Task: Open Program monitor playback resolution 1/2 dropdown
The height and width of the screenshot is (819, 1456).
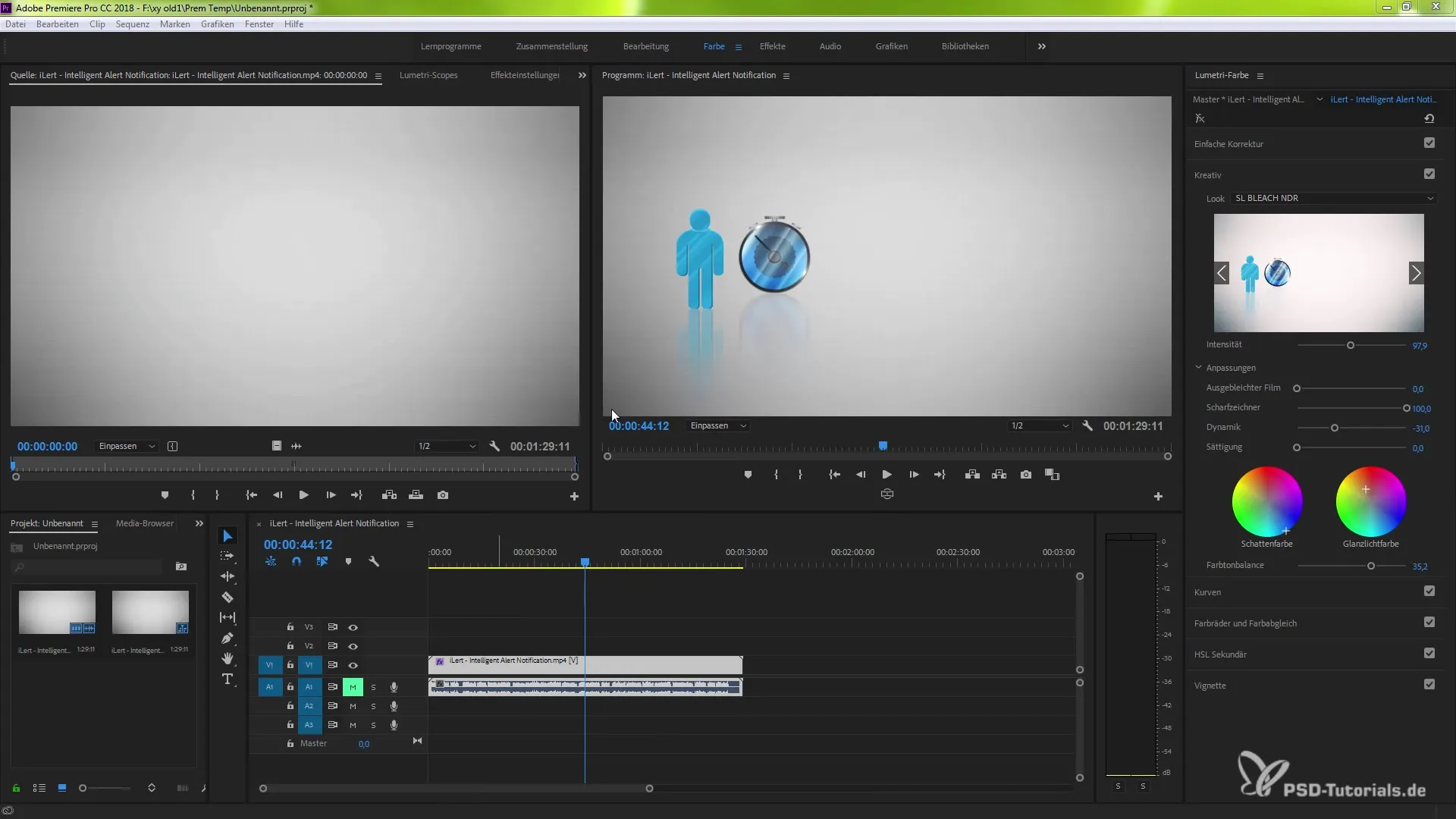Action: pos(1040,426)
